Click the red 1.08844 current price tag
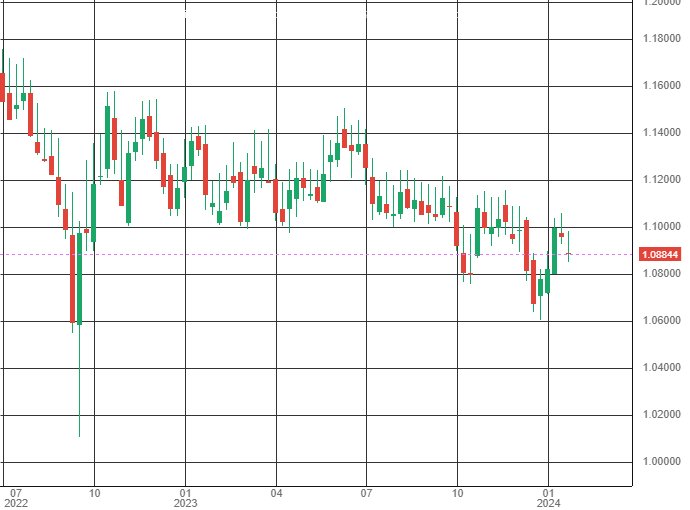This screenshot has width=690, height=510. click(x=660, y=254)
